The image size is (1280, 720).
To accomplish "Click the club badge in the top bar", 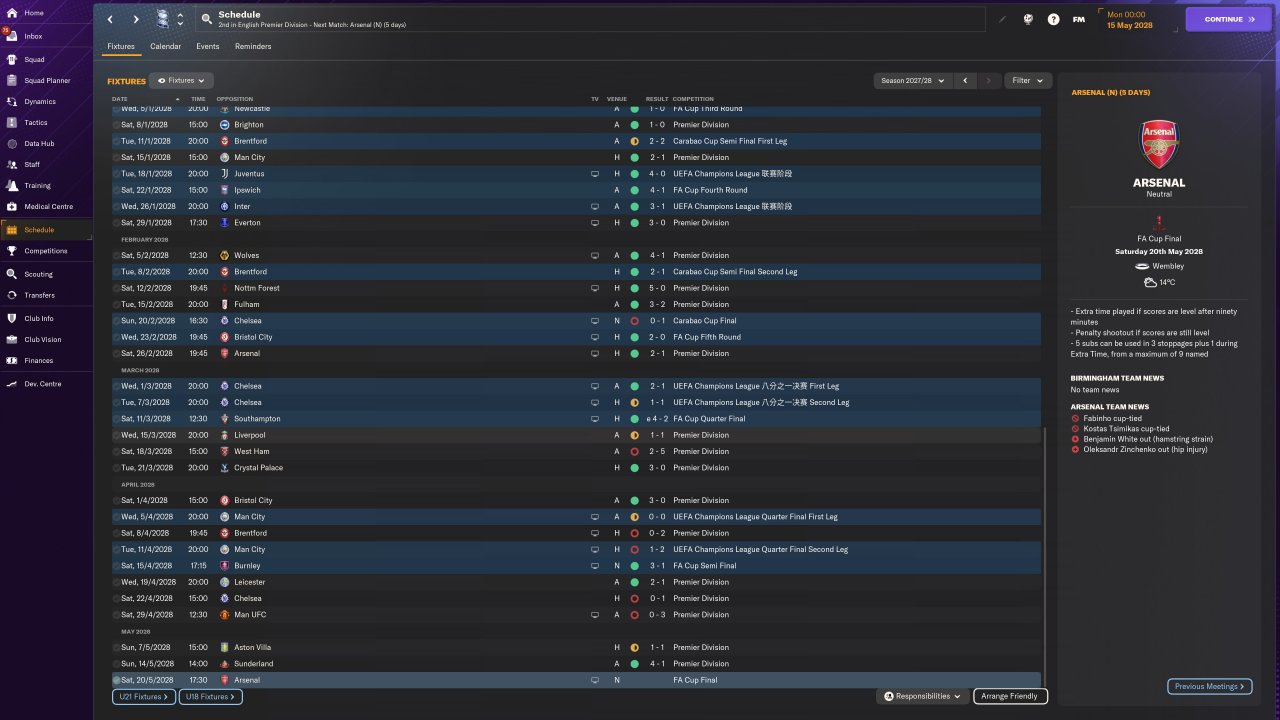I will coord(163,19).
